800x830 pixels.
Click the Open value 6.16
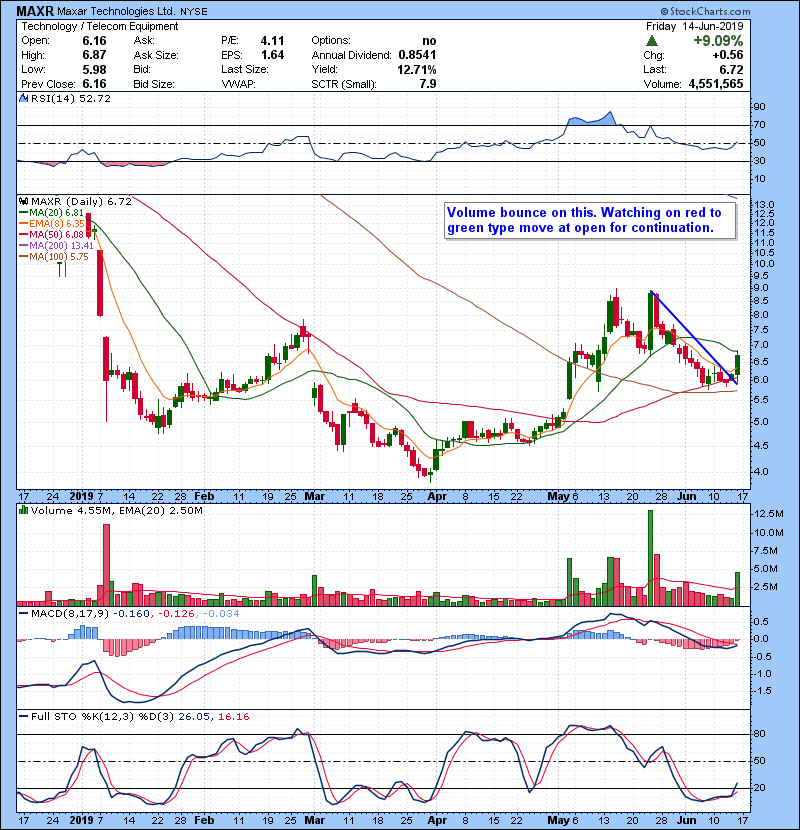pos(94,41)
